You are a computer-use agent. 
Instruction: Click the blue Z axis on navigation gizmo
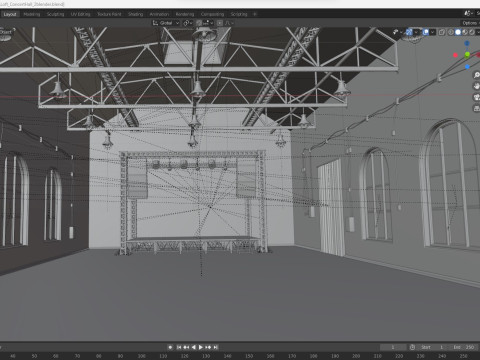(x=467, y=43)
